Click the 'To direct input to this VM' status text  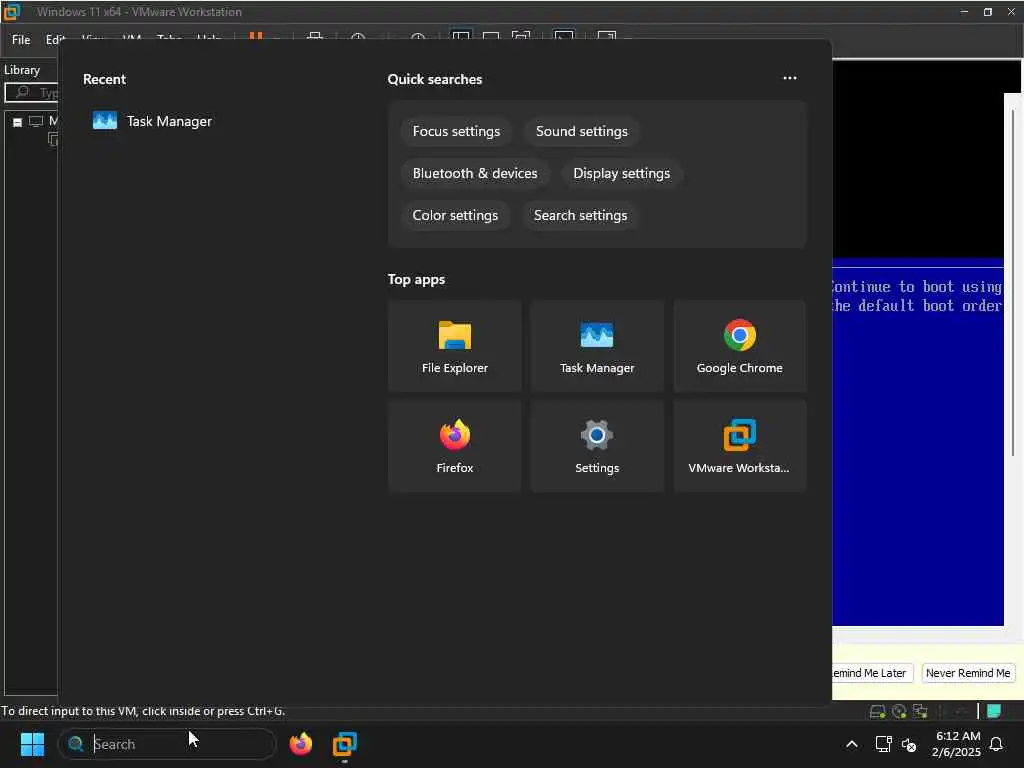pyautogui.click(x=143, y=711)
